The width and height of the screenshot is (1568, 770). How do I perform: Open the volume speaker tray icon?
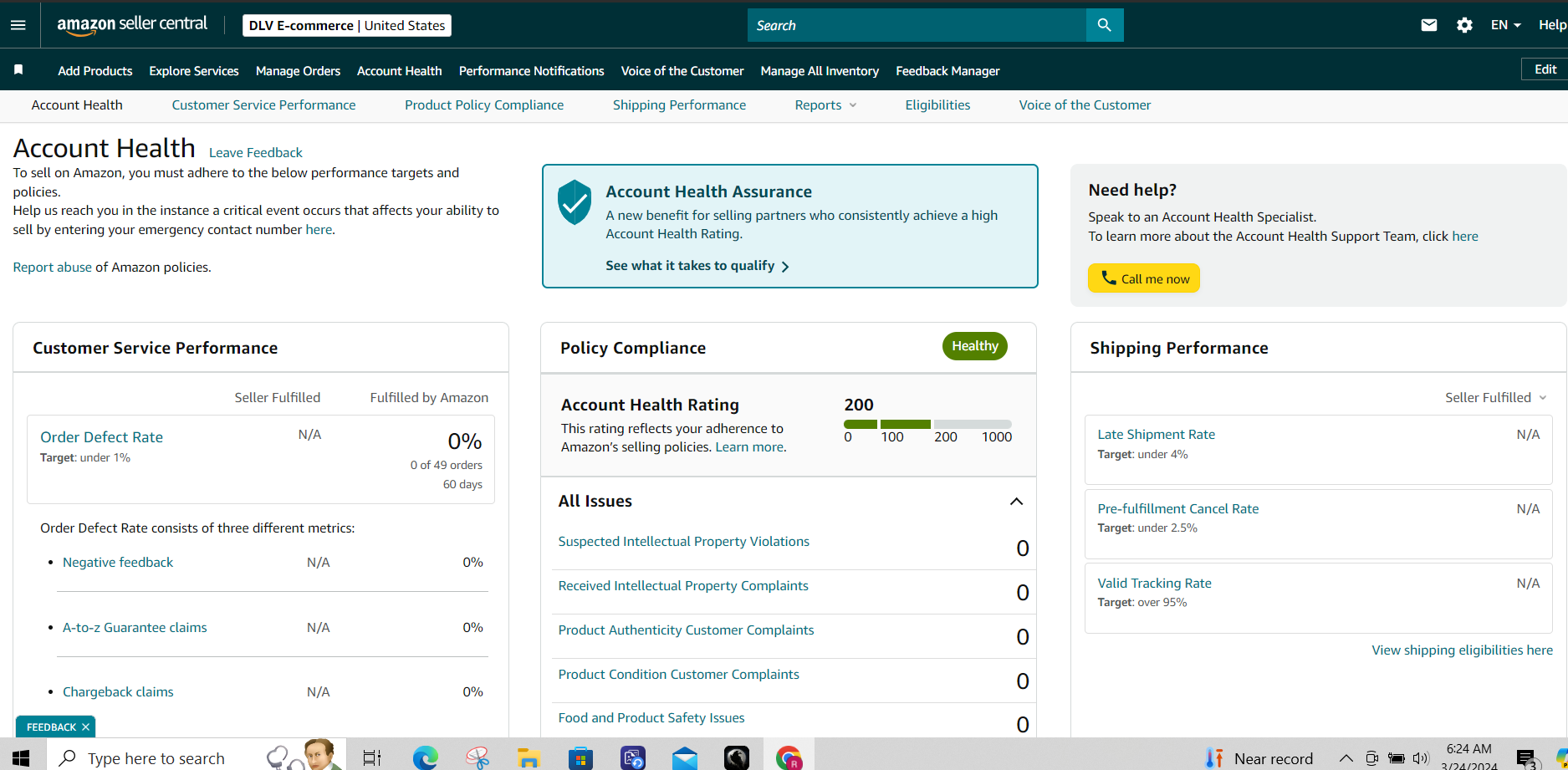coord(1420,758)
